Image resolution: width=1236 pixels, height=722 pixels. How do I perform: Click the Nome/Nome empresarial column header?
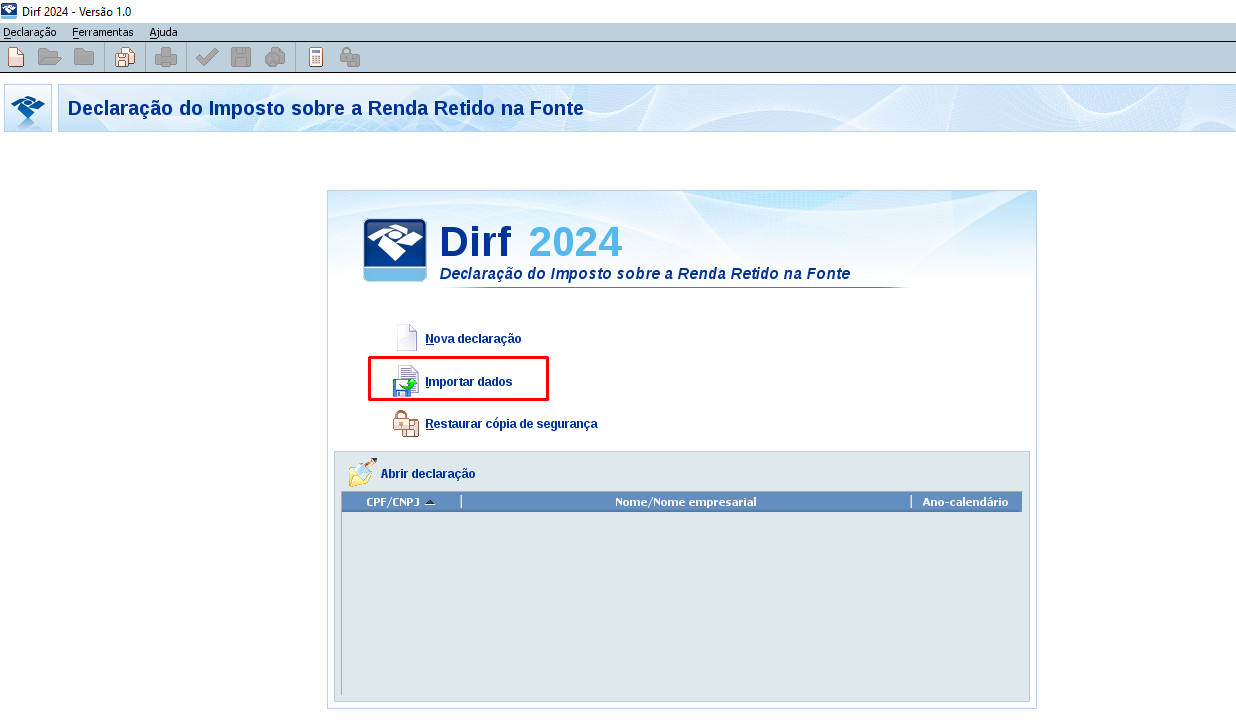click(x=686, y=502)
